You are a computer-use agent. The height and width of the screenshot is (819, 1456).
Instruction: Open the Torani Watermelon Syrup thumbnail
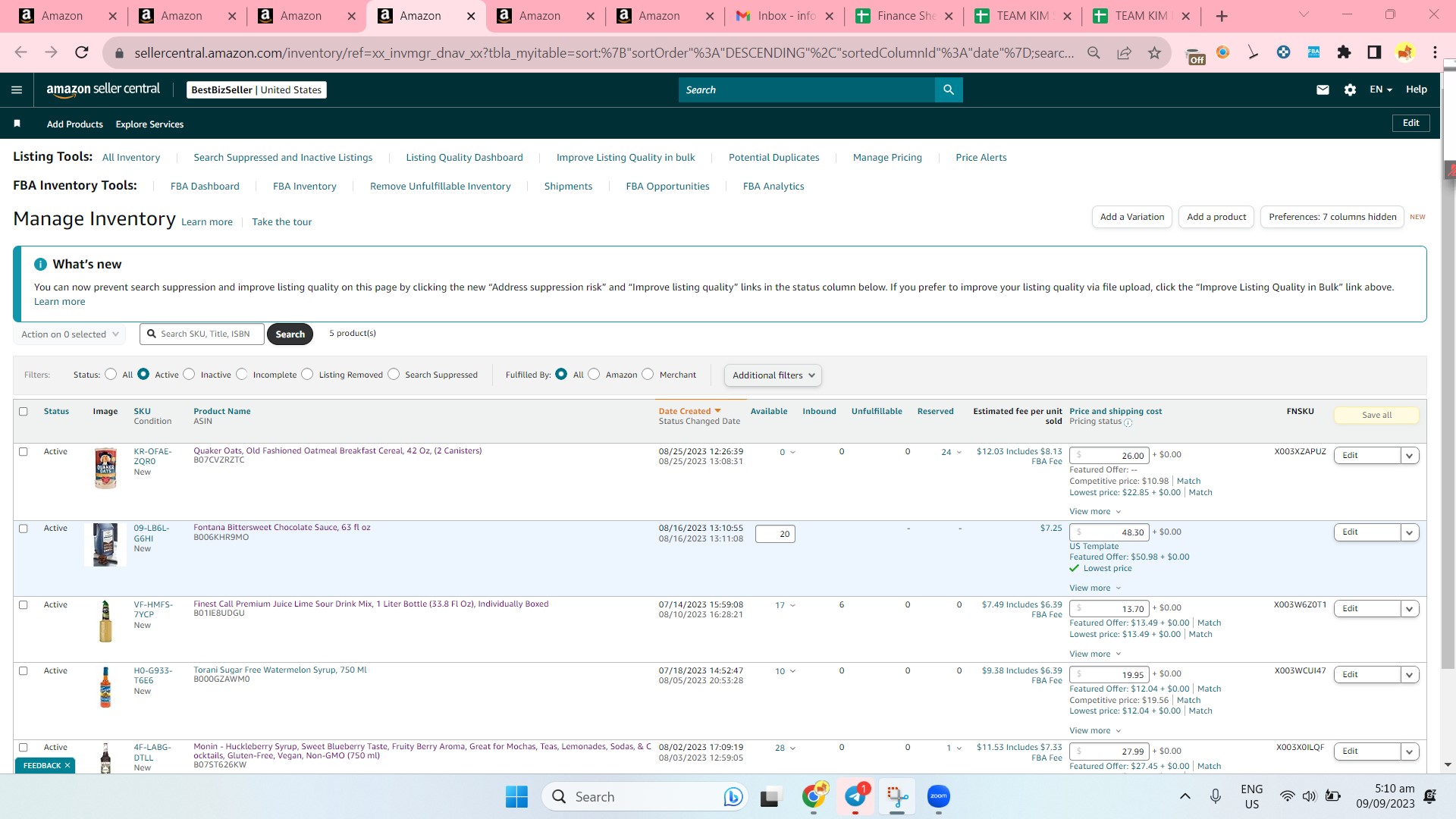click(105, 687)
